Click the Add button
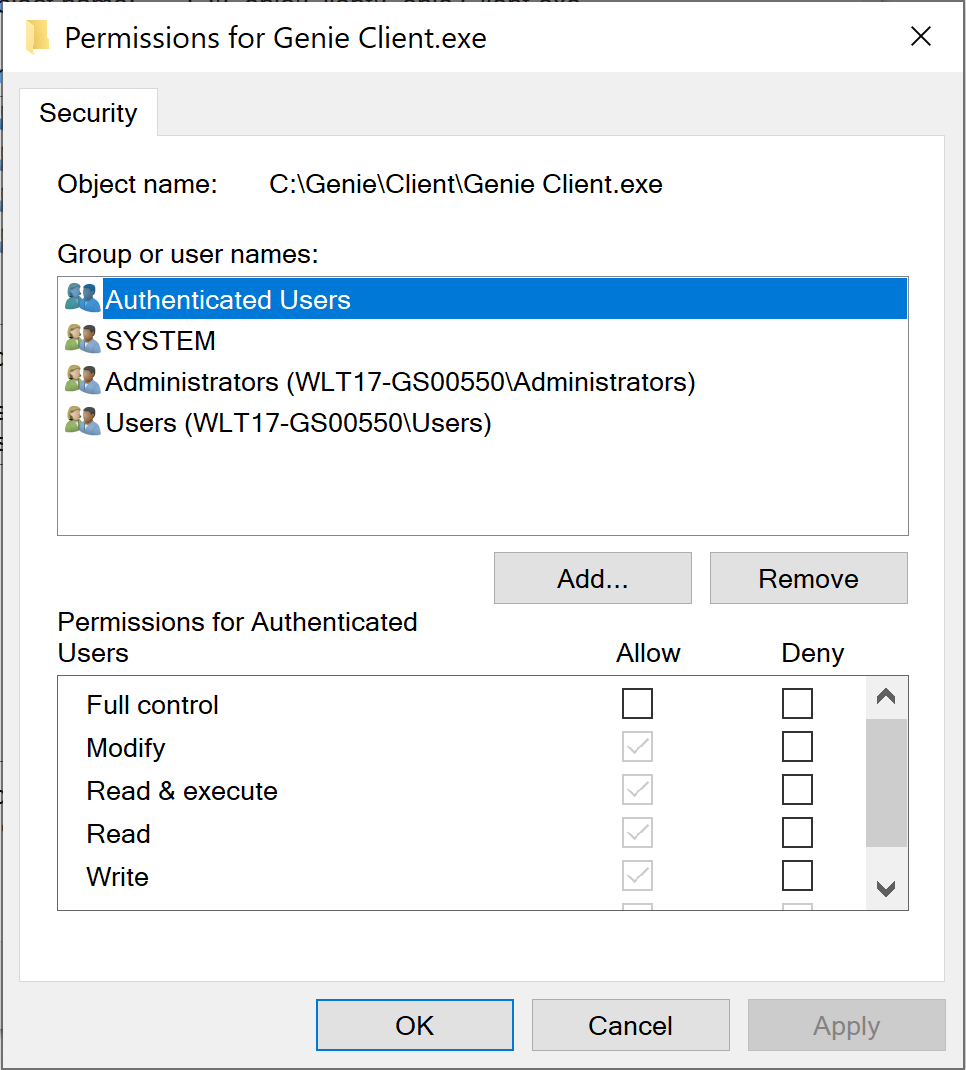This screenshot has height=1070, width=966. [592, 578]
